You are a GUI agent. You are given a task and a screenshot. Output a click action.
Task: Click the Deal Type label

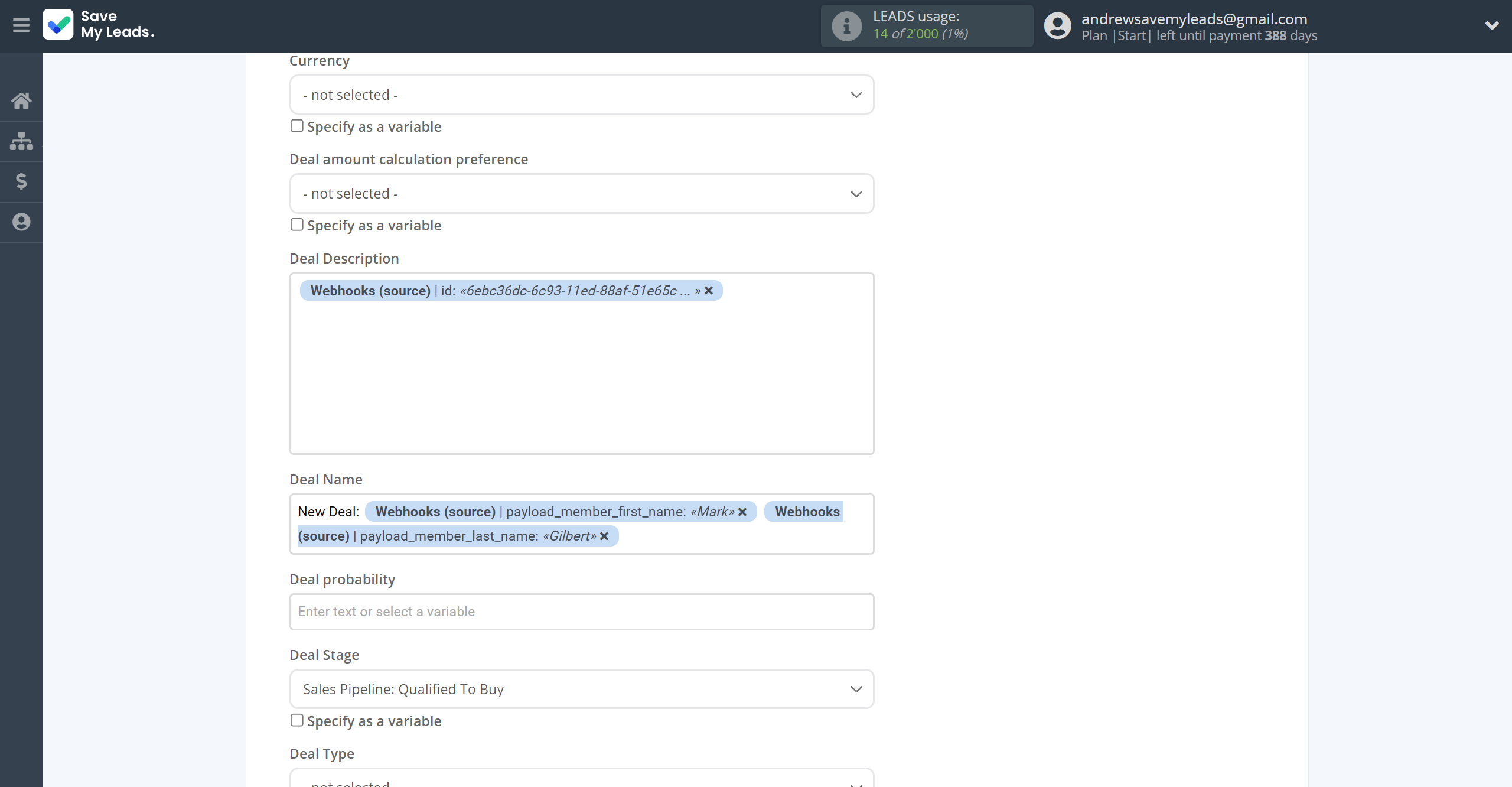322,754
